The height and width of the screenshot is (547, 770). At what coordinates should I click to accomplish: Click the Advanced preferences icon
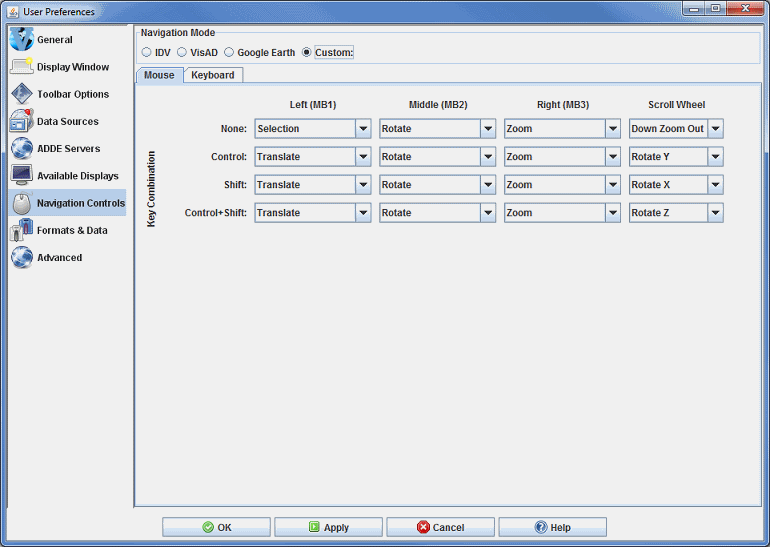pos(22,257)
